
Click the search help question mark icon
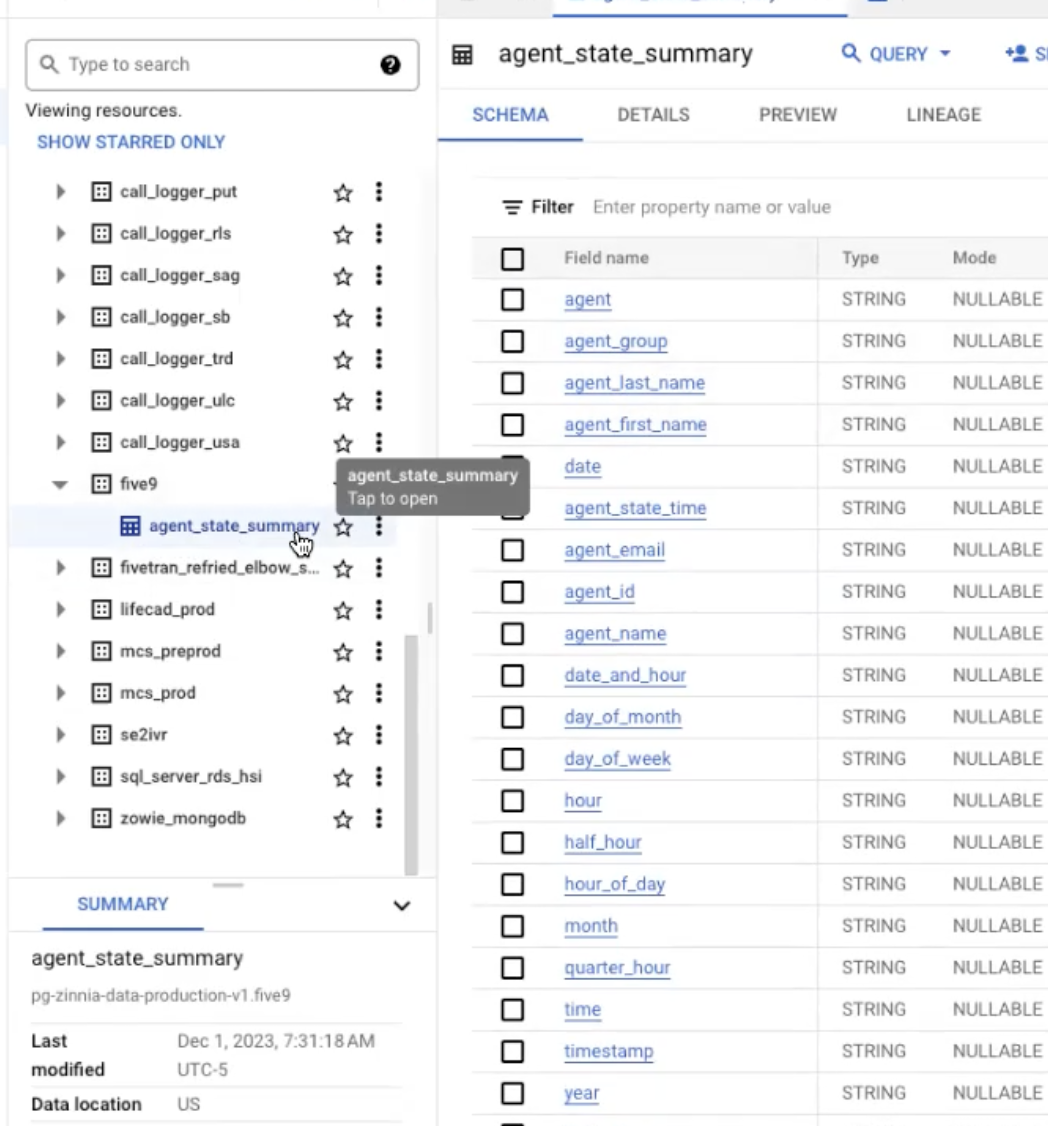click(x=390, y=65)
